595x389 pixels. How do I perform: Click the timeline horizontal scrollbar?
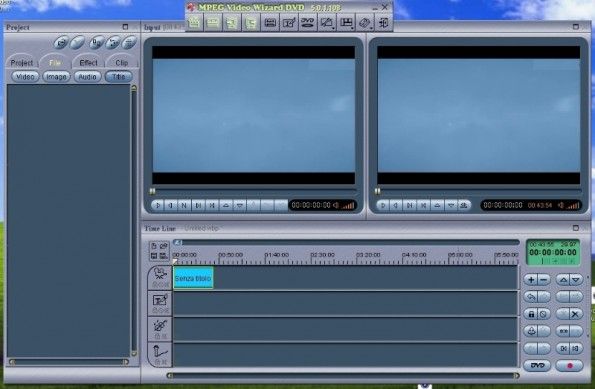point(343,376)
